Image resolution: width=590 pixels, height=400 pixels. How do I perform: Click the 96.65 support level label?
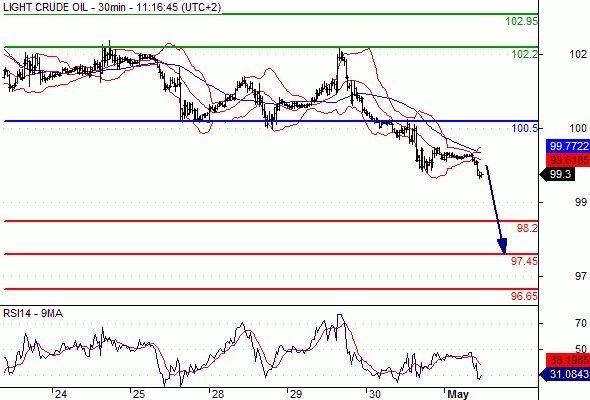click(524, 296)
